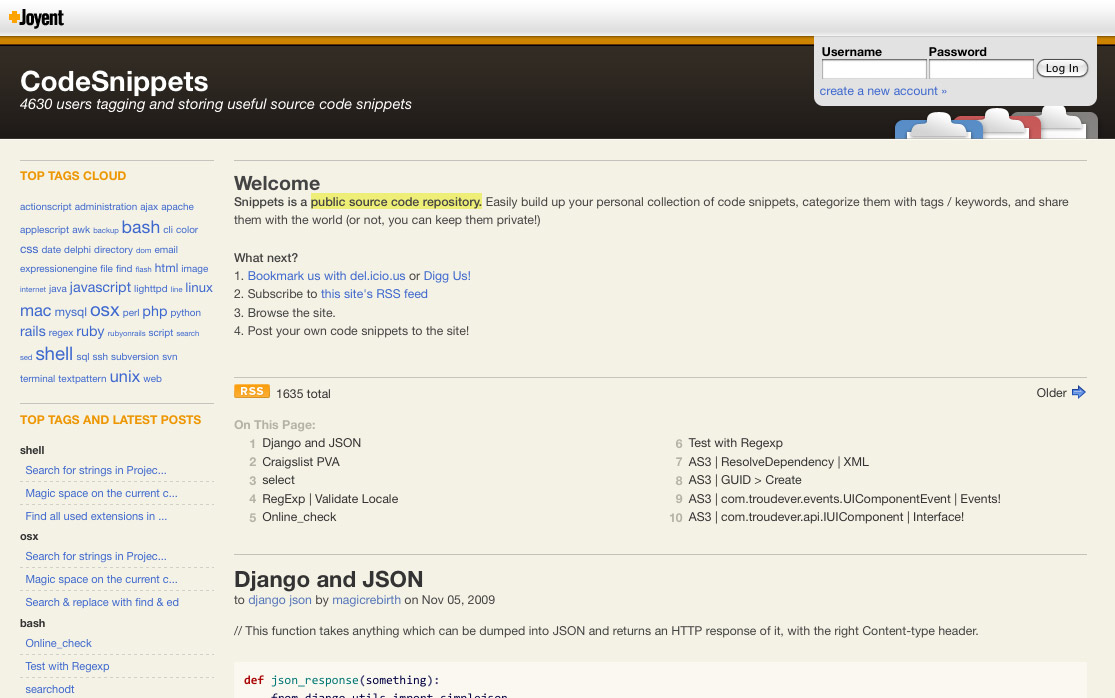The height and width of the screenshot is (698, 1115).
Task: Open create a new account link
Action: point(882,91)
